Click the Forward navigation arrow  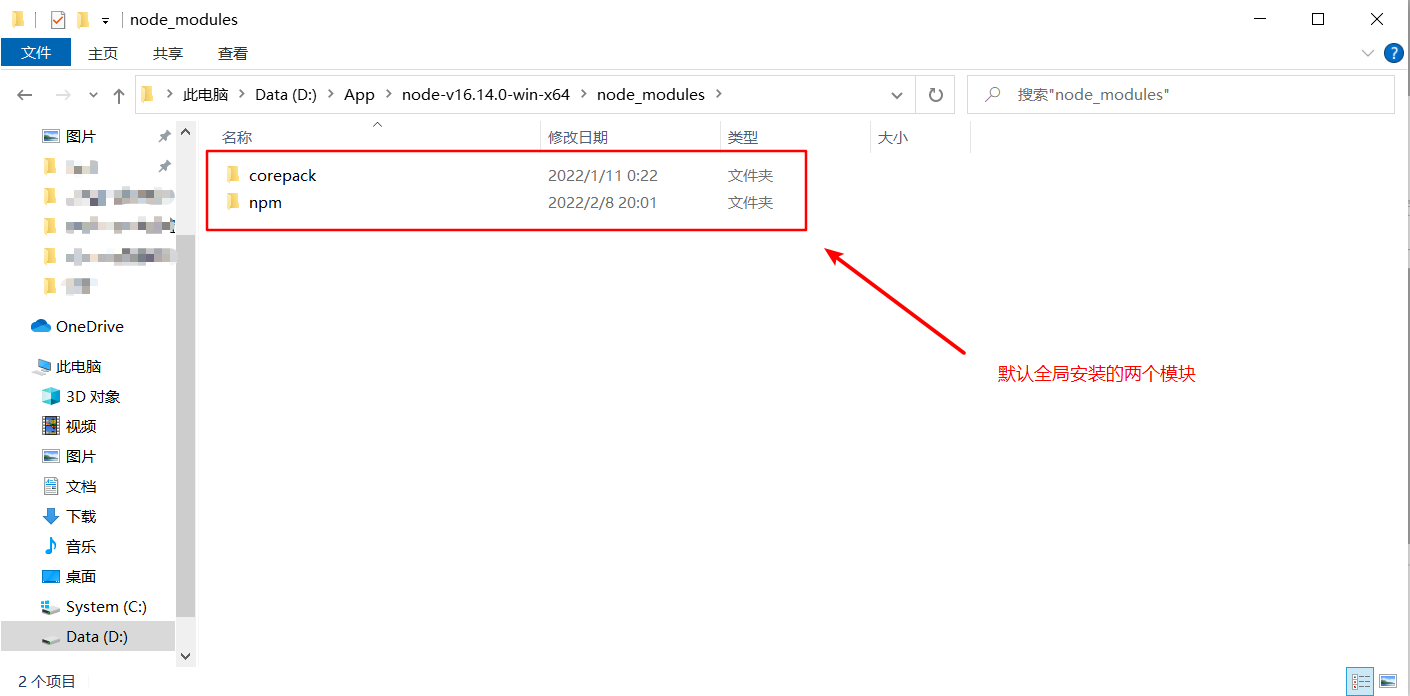(62, 95)
